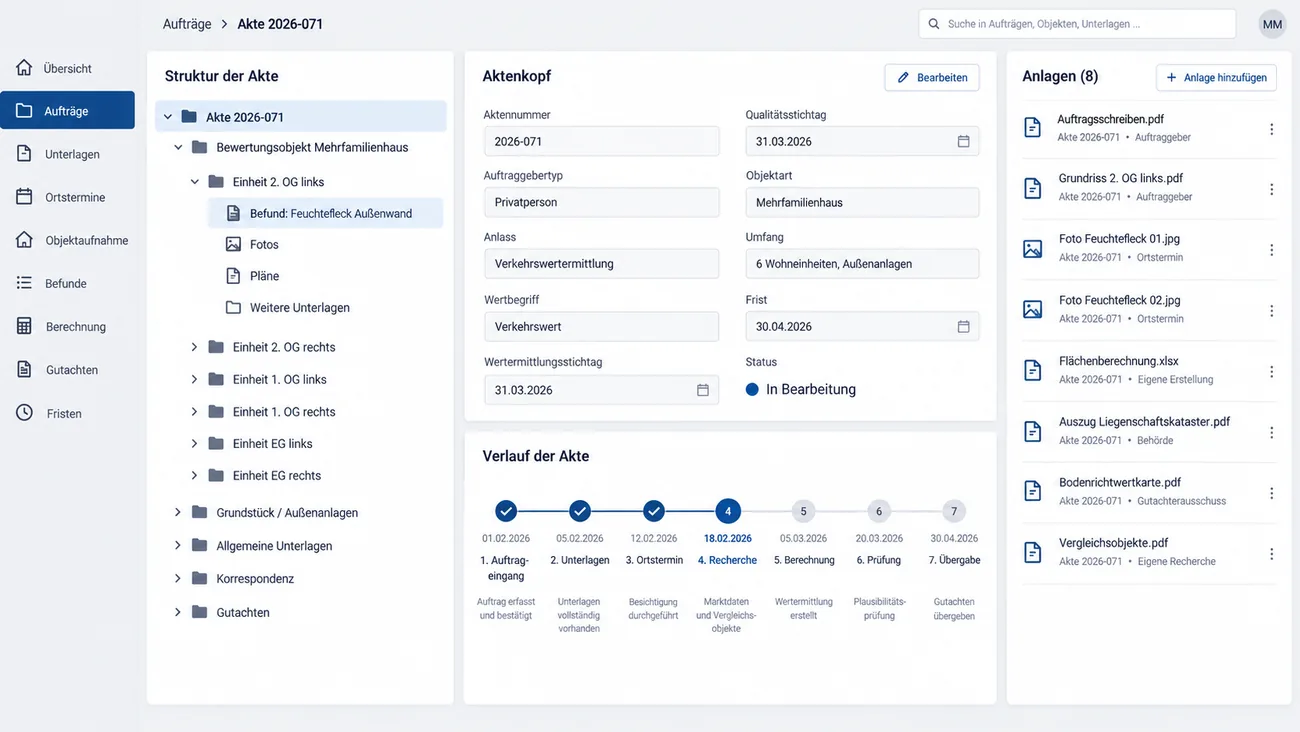The height and width of the screenshot is (732, 1300).
Task: Expand the Korrespondenz folder chevron
Action: (x=178, y=578)
